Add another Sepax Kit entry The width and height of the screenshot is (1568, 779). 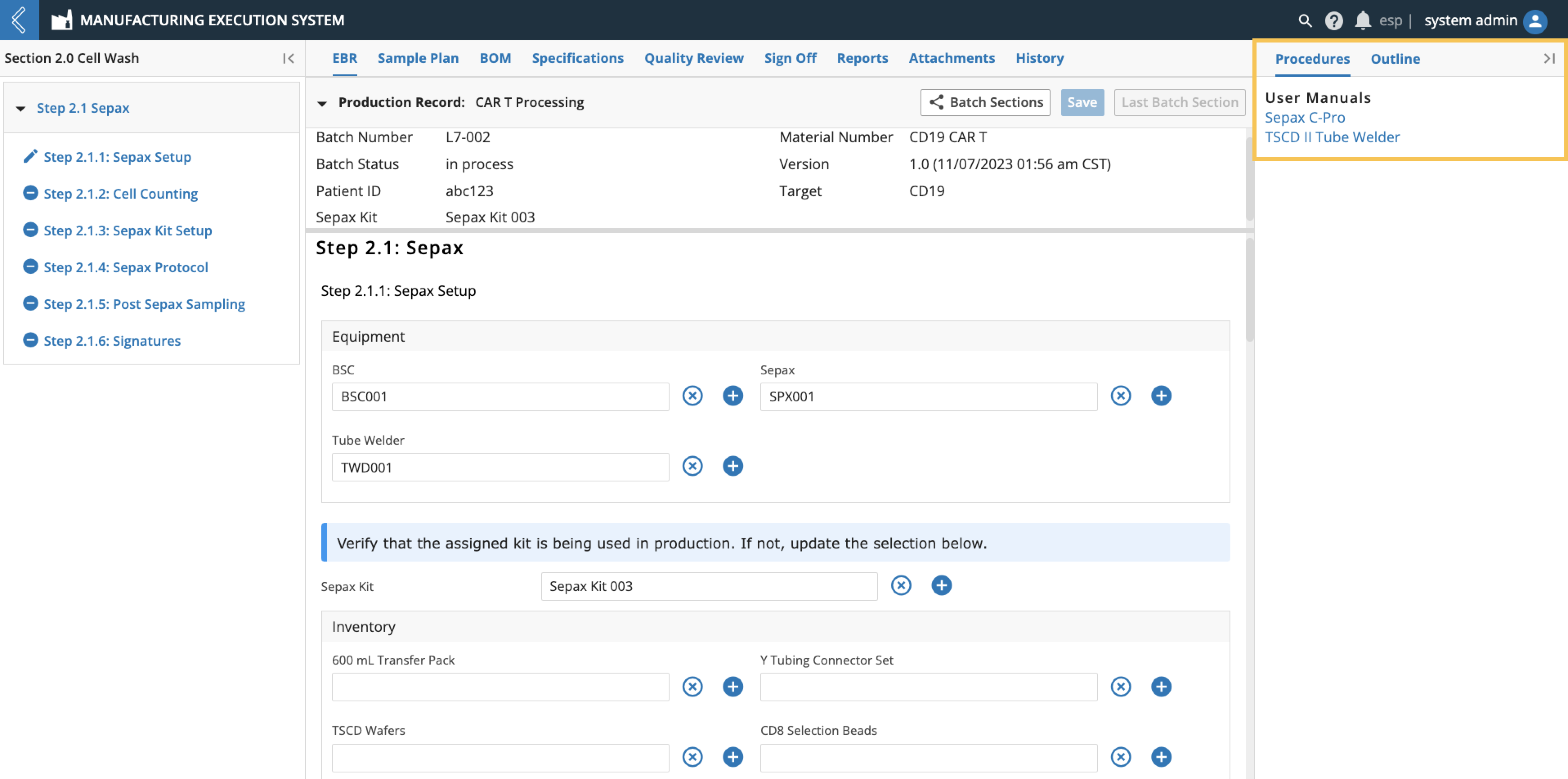point(942,585)
